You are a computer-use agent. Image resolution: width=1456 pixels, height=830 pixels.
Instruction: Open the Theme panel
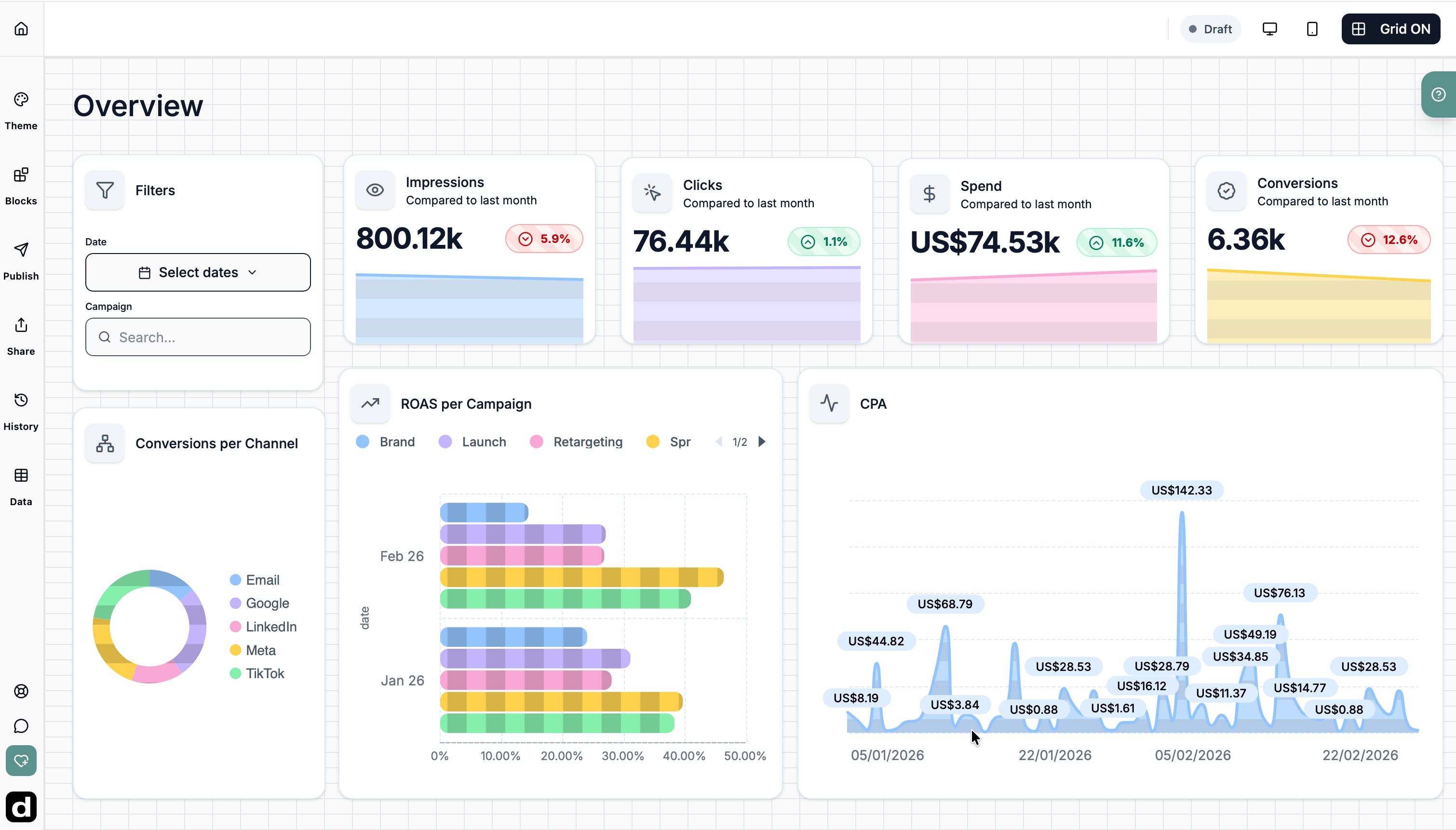(x=21, y=111)
